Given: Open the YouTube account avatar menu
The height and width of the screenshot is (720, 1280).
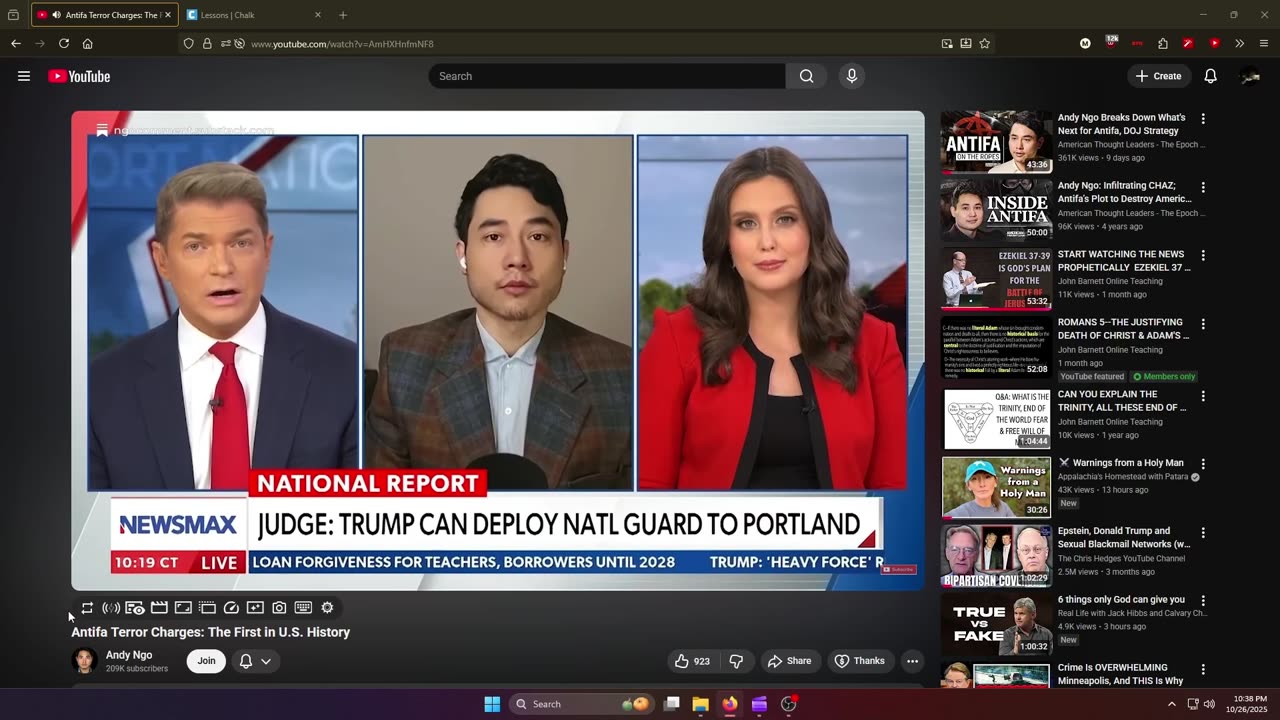Looking at the screenshot, I should click(1249, 76).
